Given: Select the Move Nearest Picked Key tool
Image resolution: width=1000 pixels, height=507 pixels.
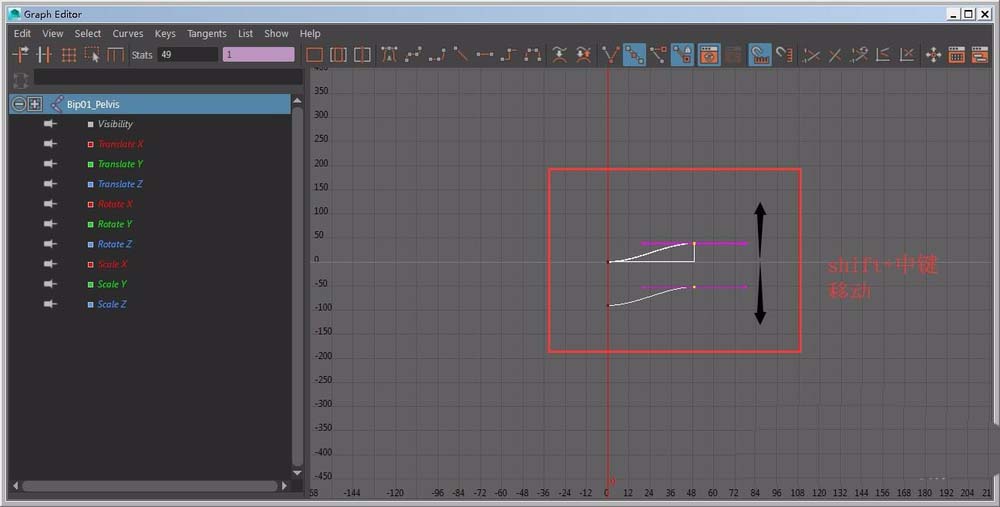Looking at the screenshot, I should pos(19,55).
